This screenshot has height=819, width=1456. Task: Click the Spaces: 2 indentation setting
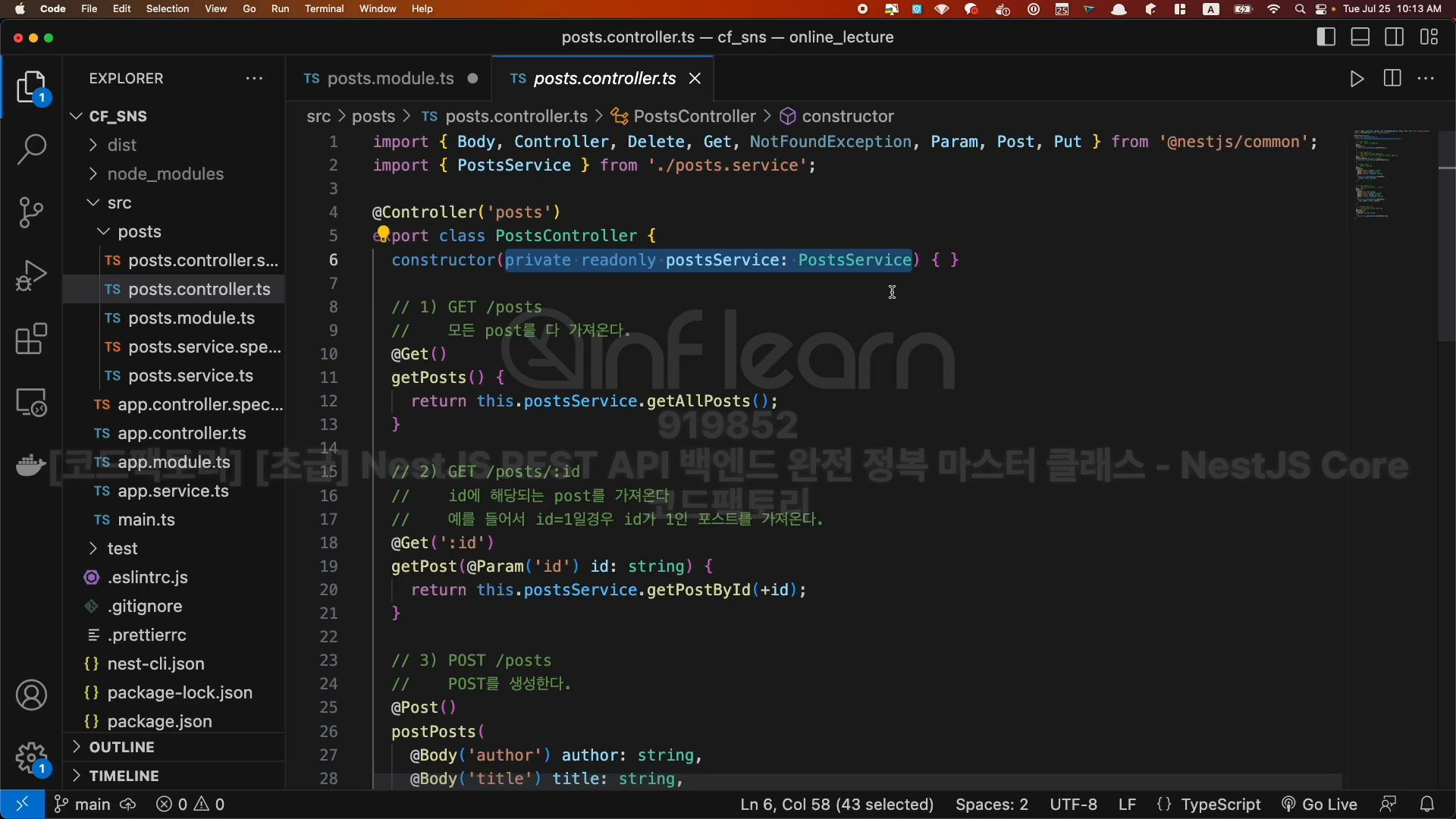(x=991, y=805)
